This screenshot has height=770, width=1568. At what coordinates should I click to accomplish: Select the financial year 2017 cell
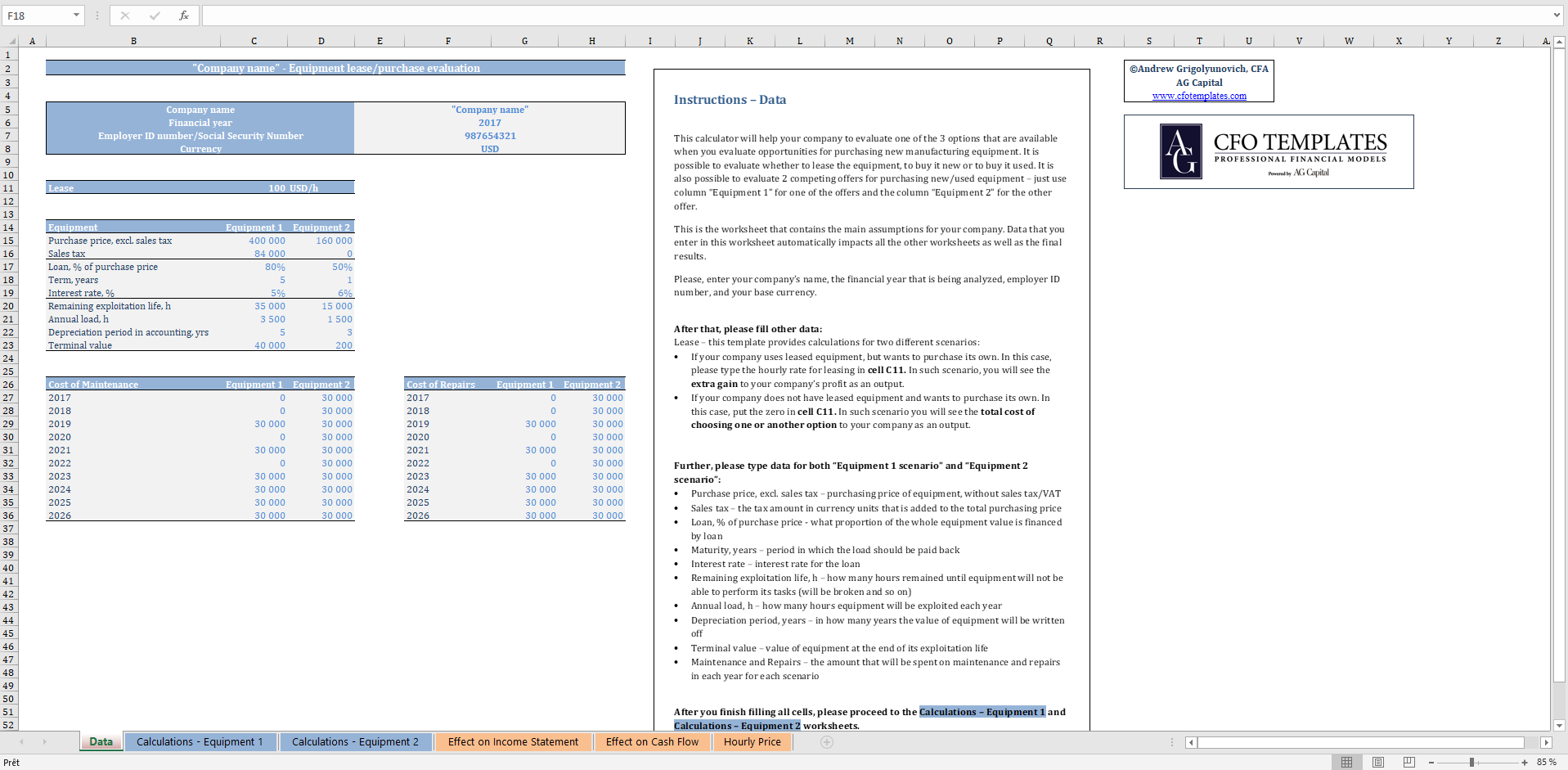pyautogui.click(x=490, y=123)
